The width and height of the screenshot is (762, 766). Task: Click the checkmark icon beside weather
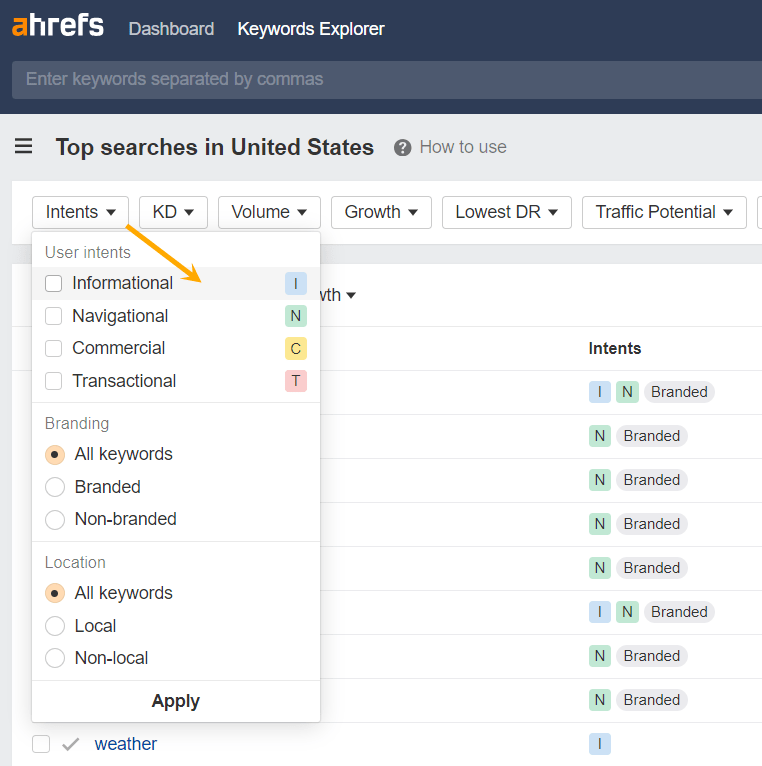[x=71, y=744]
